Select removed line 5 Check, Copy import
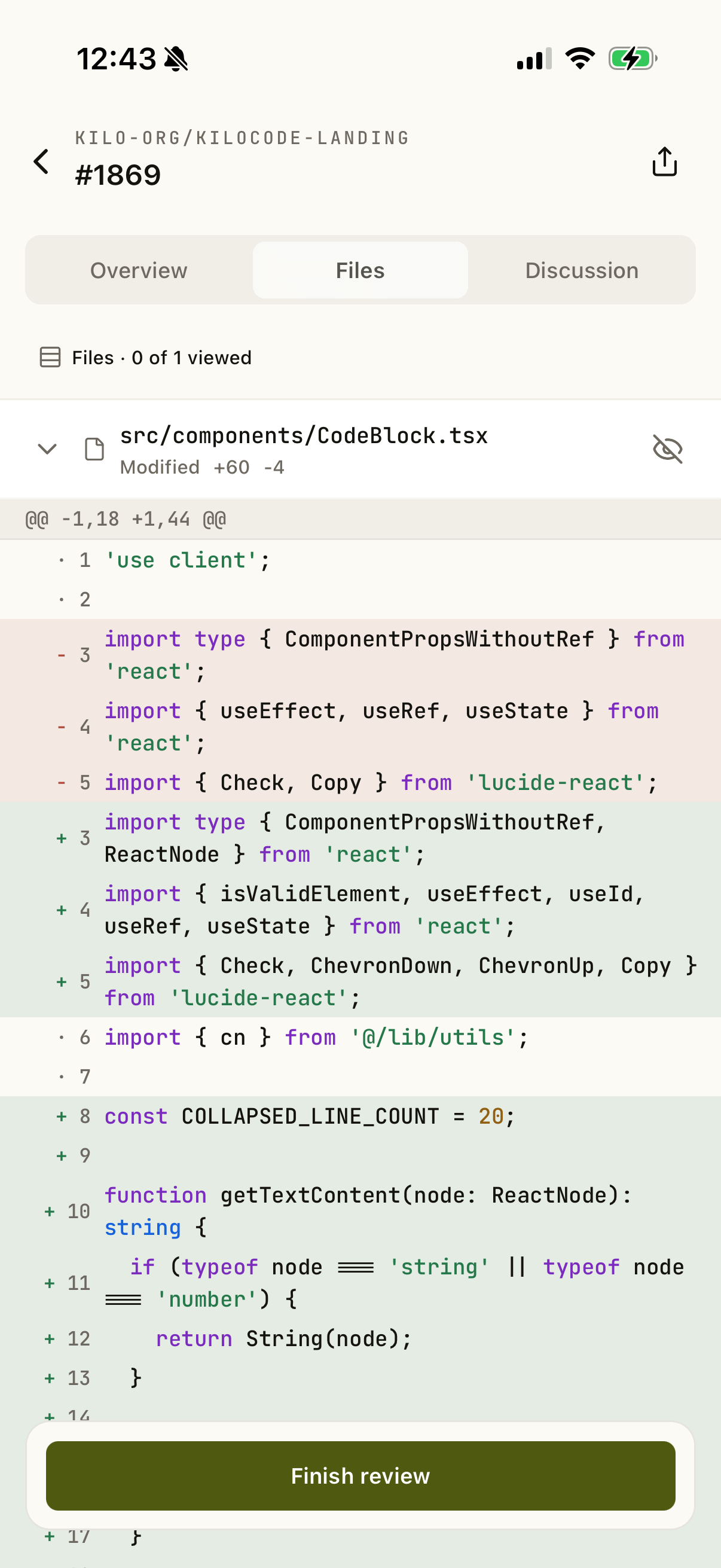Screen dimensions: 721x1568 point(360,783)
